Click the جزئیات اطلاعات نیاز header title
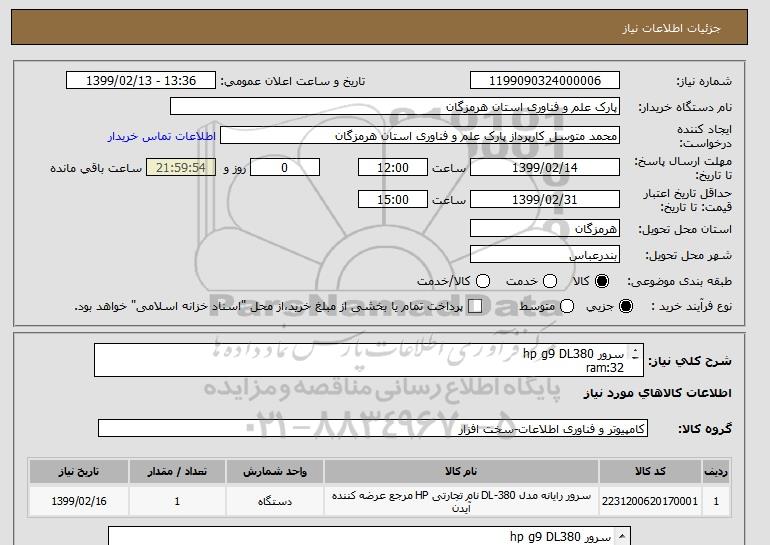 click(671, 28)
